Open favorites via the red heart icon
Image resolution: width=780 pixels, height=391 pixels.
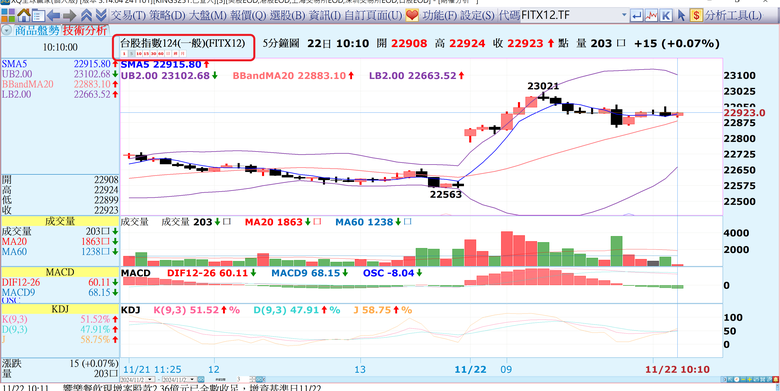coord(412,15)
